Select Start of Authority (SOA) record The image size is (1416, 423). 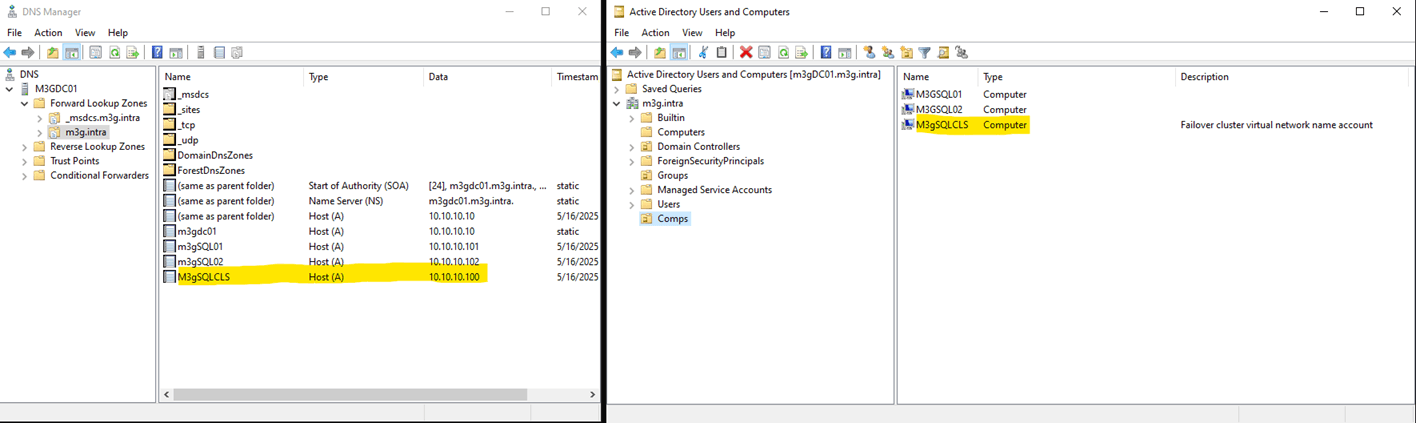(380, 186)
